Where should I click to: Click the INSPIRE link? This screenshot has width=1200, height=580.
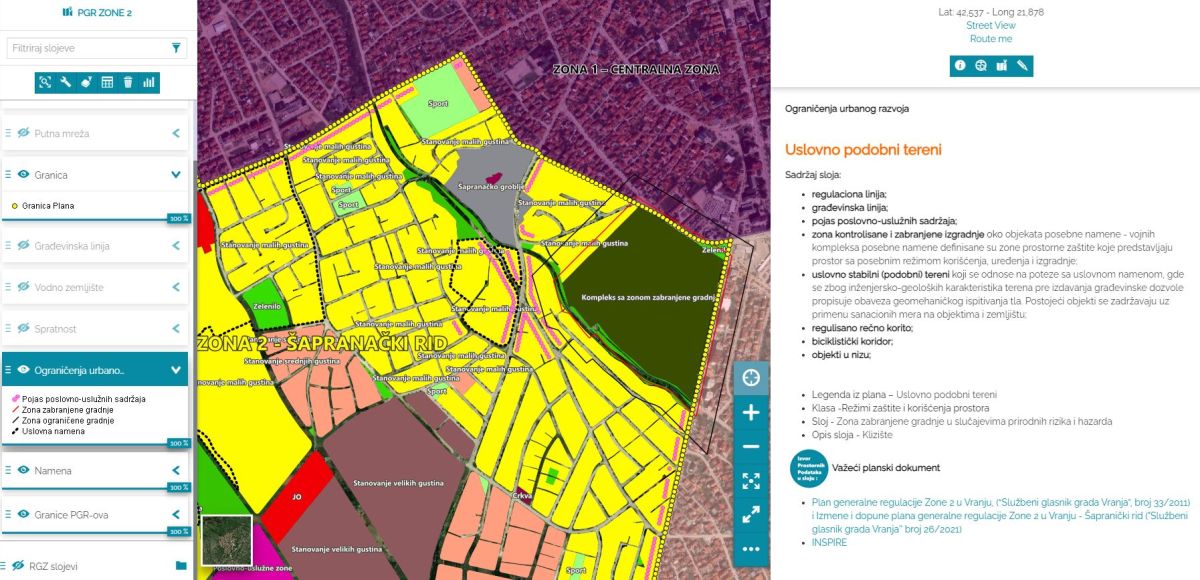pos(829,542)
